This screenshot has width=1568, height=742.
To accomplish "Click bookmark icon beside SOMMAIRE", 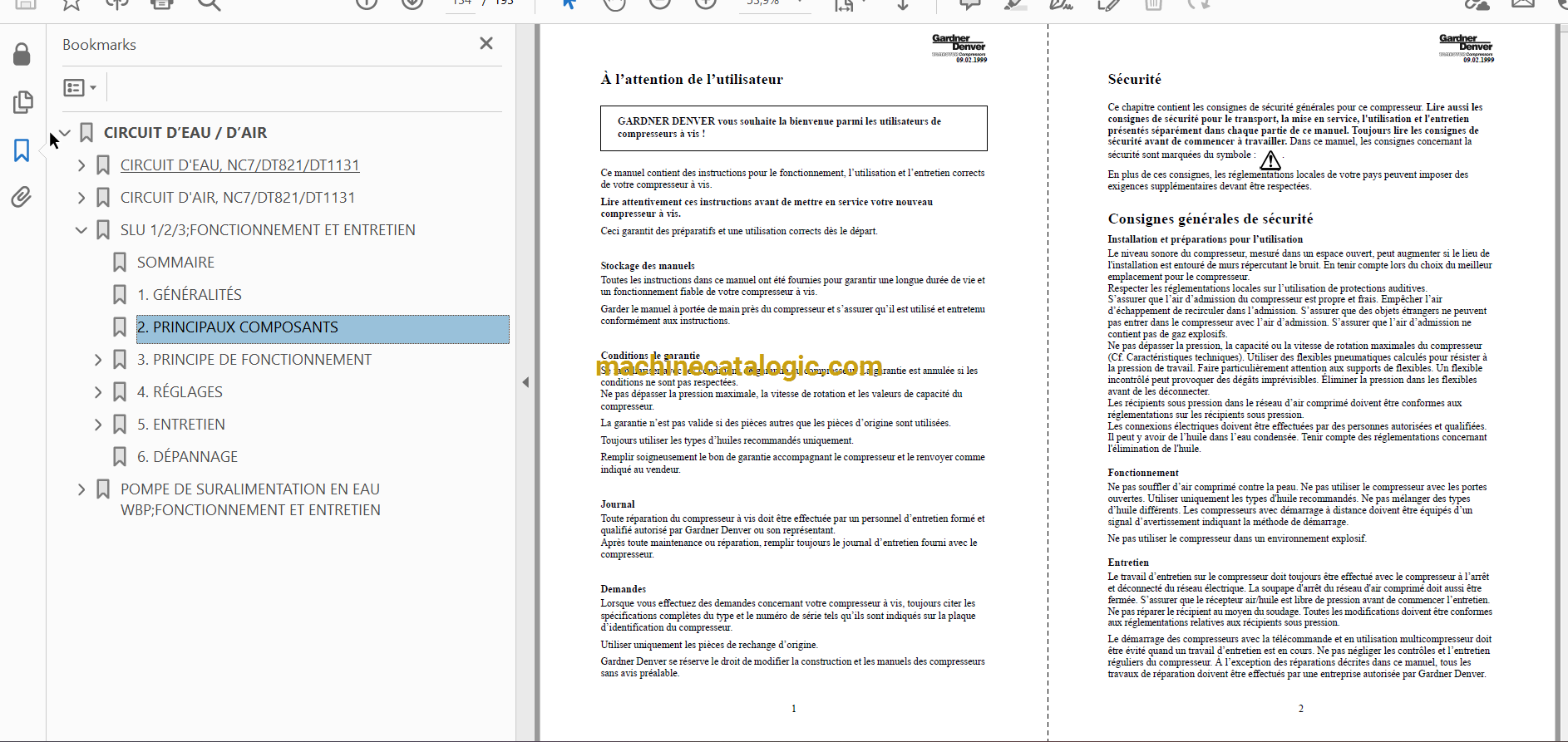I will [120, 263].
